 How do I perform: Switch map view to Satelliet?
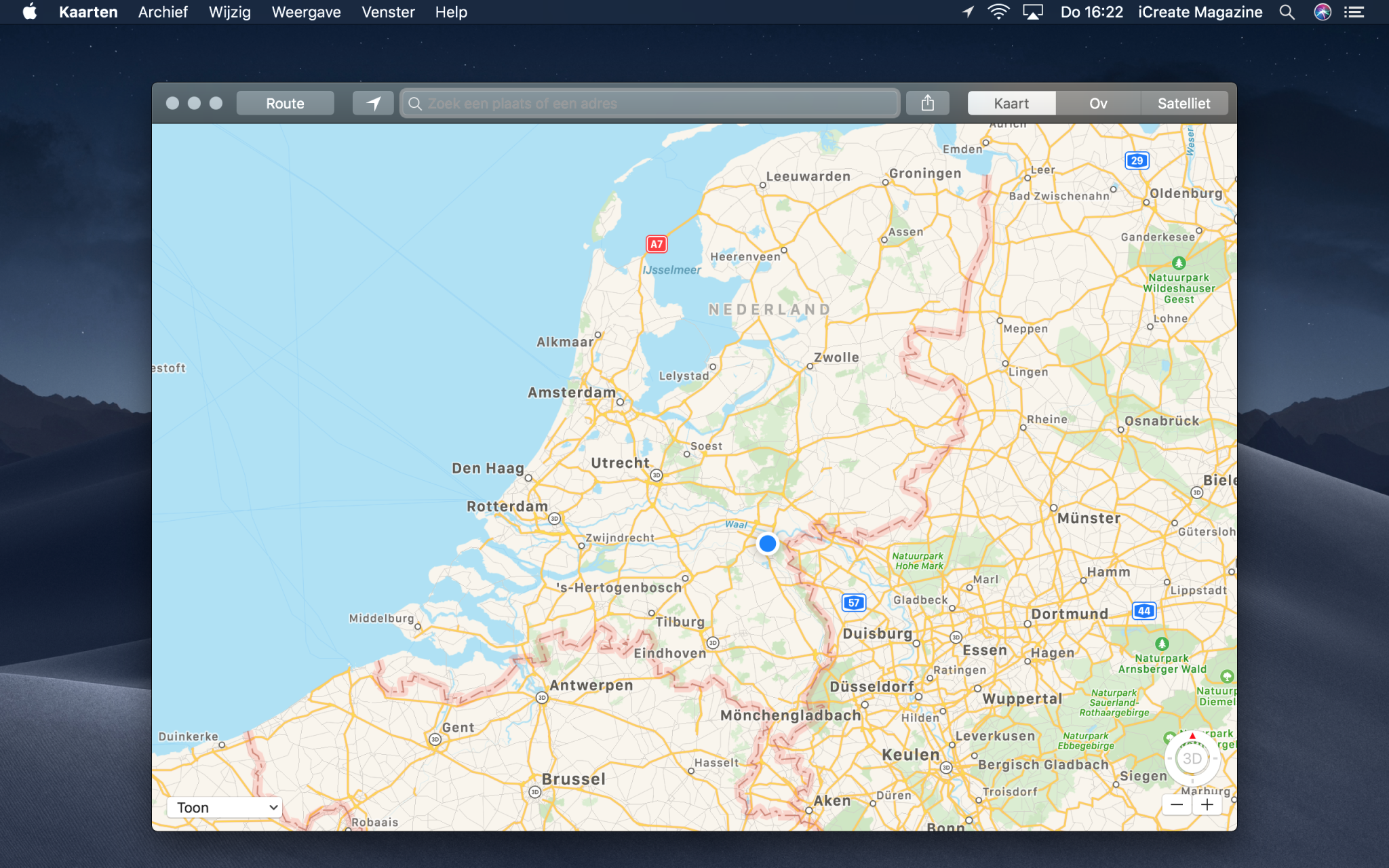click(1183, 103)
